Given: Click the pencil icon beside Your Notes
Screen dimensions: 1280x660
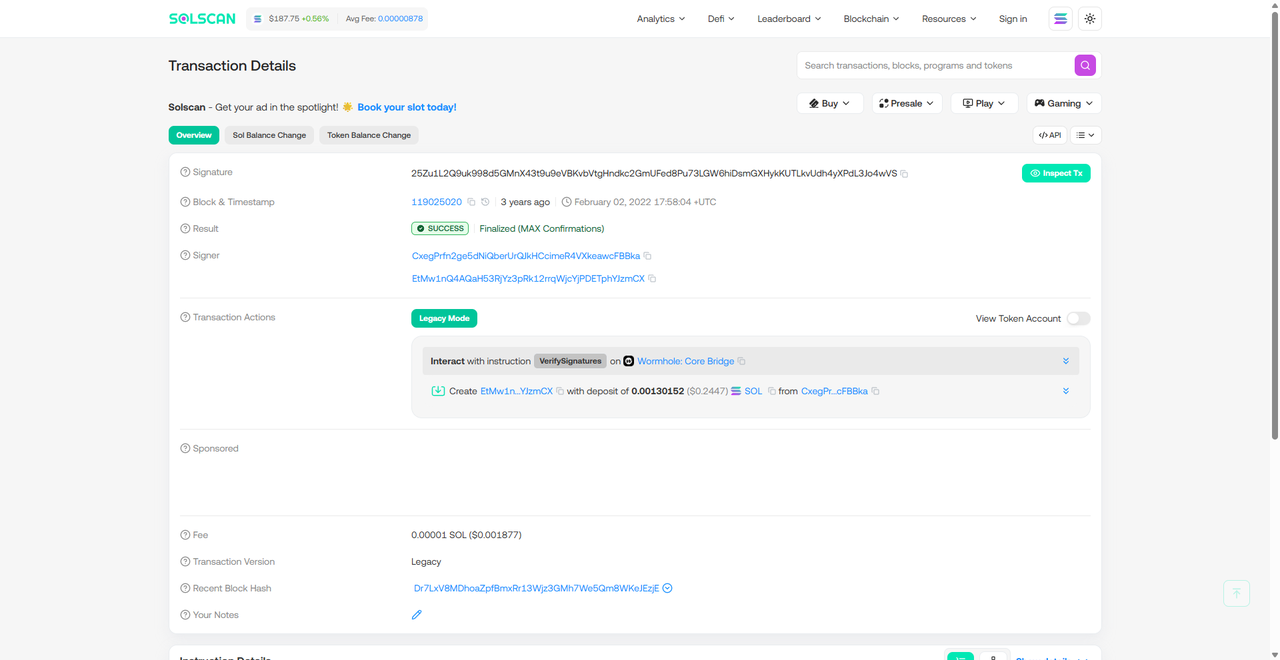Looking at the screenshot, I should point(417,615).
